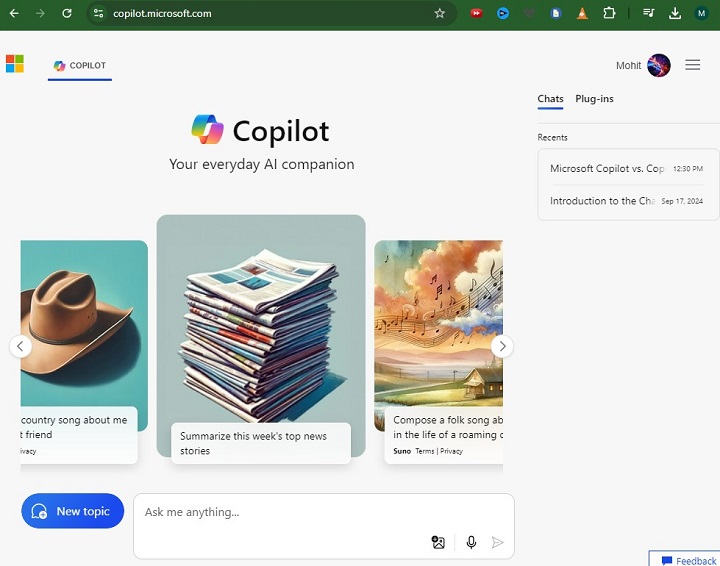Screen dimensions: 720x566
Task: Show previous suggestion card
Action: pos(20,346)
